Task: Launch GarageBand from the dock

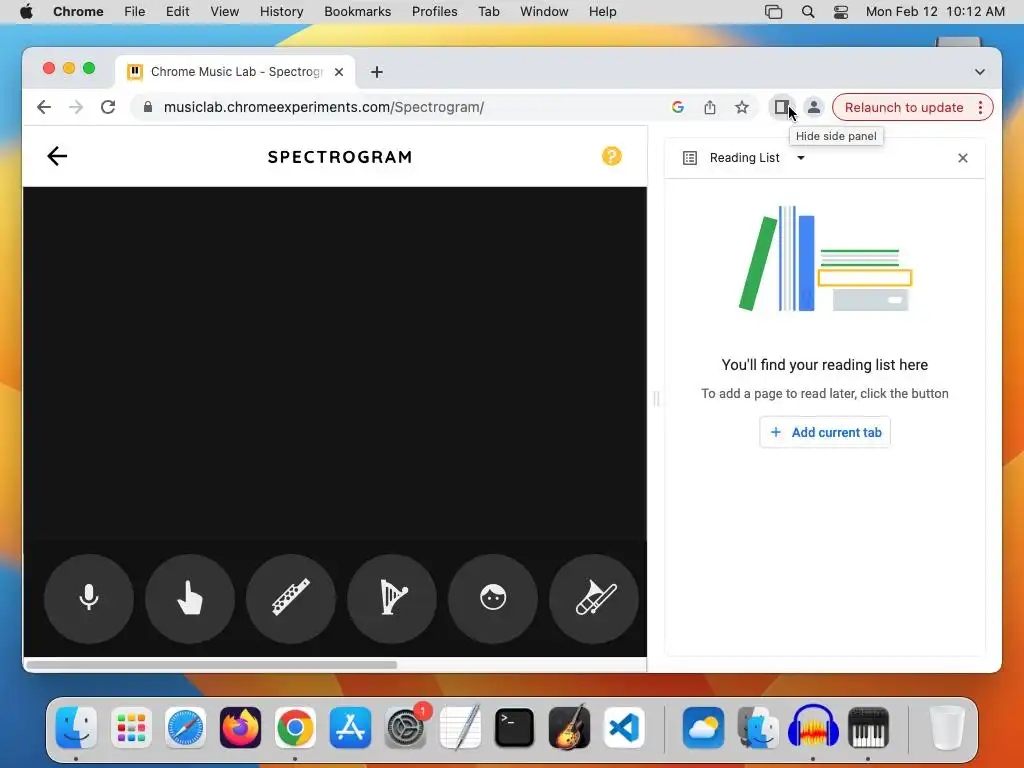Action: [x=569, y=728]
